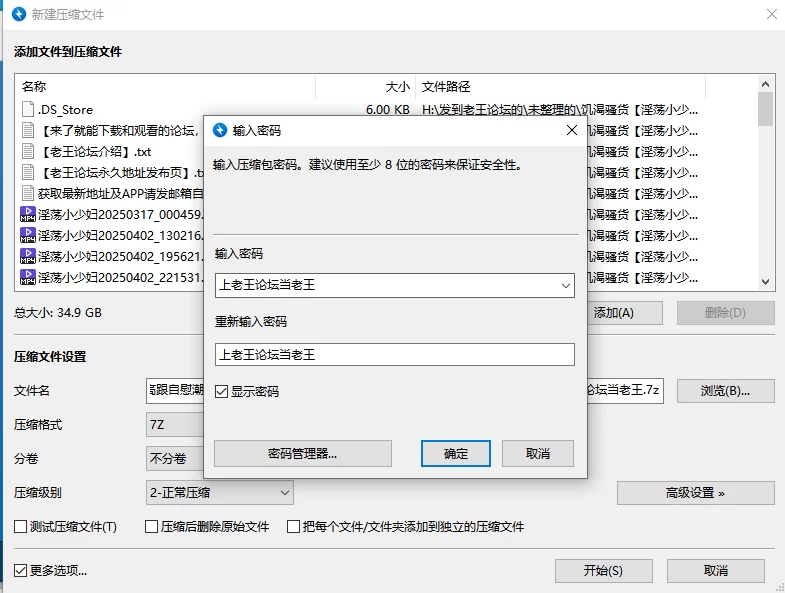Click into the 重新输入密码 field

coord(395,355)
